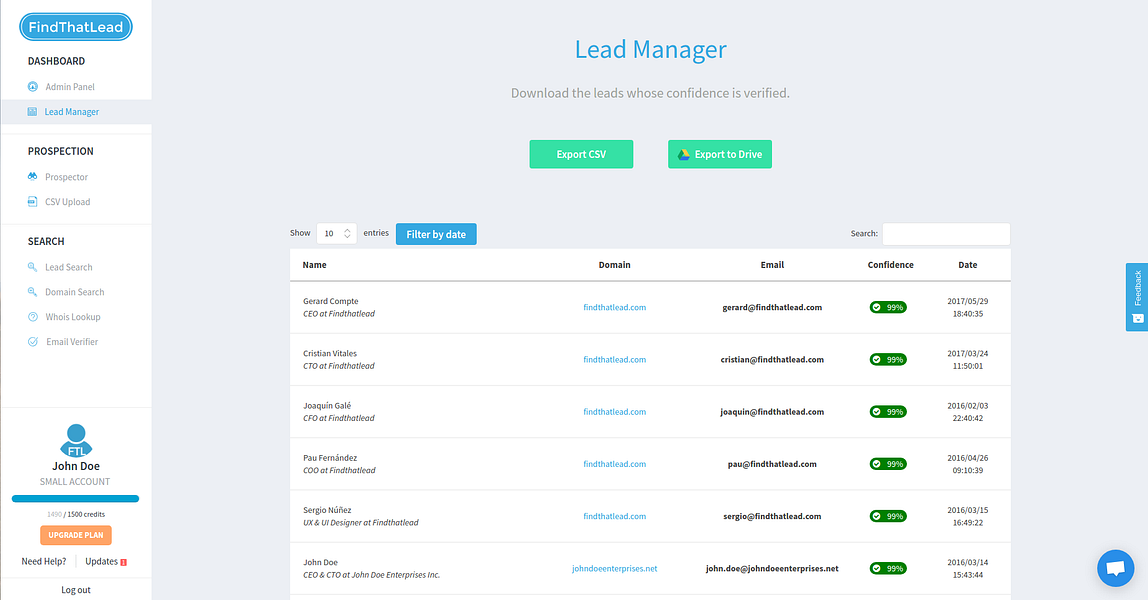
Task: Click the Export CSV button
Action: click(581, 154)
